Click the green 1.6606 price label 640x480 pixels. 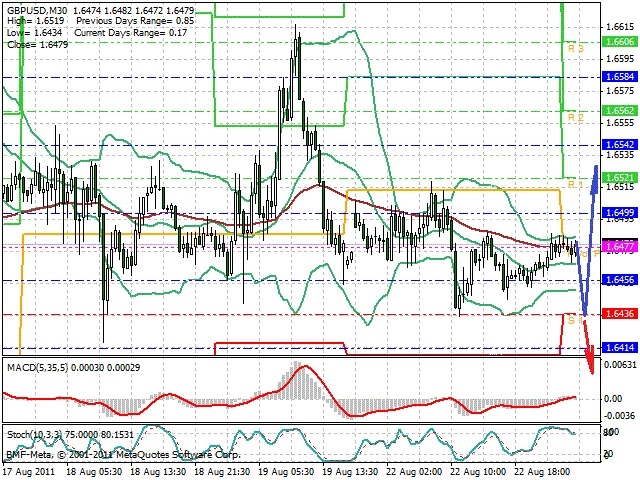[x=620, y=42]
